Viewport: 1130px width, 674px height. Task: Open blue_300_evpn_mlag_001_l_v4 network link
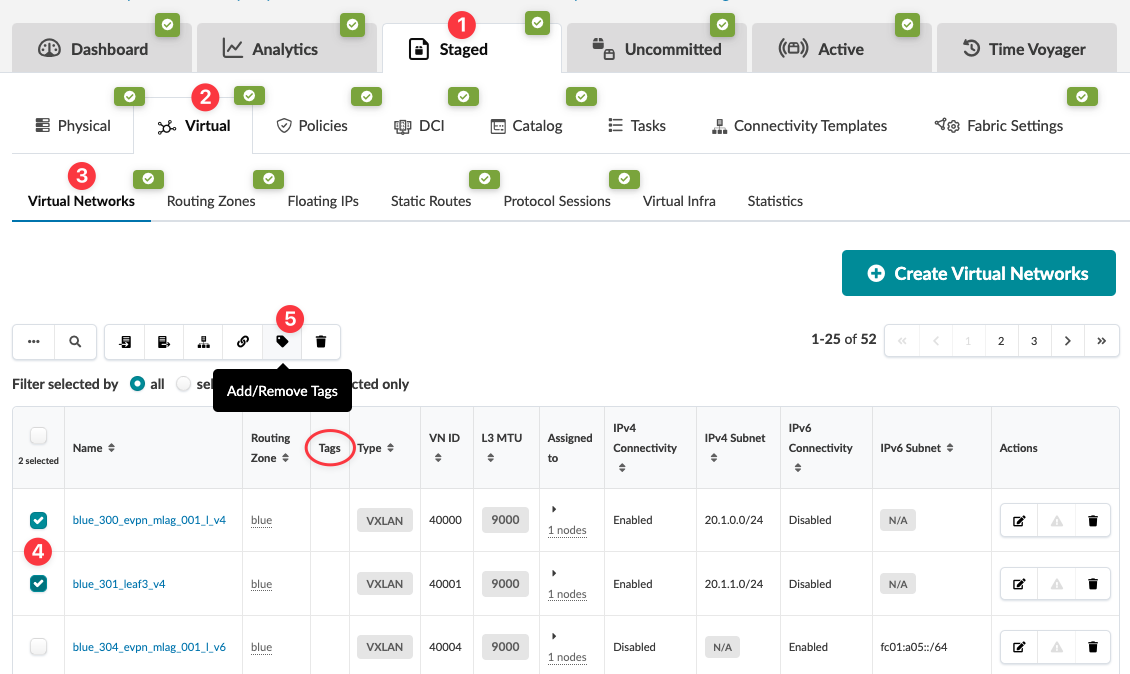(149, 520)
